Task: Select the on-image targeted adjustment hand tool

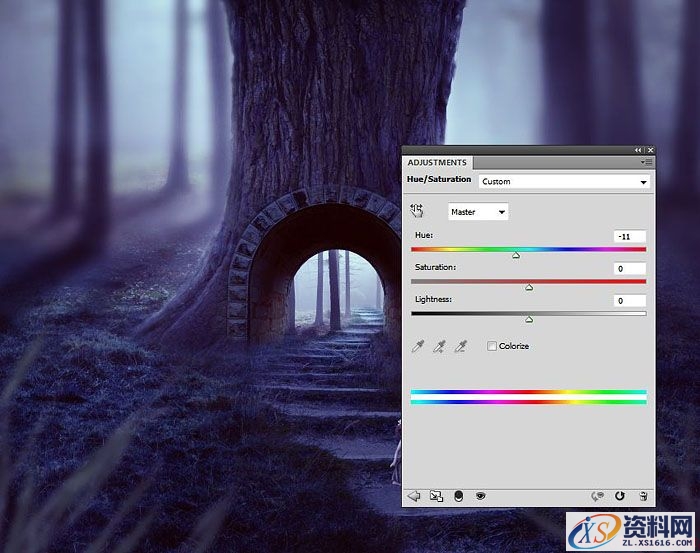Action: 418,211
